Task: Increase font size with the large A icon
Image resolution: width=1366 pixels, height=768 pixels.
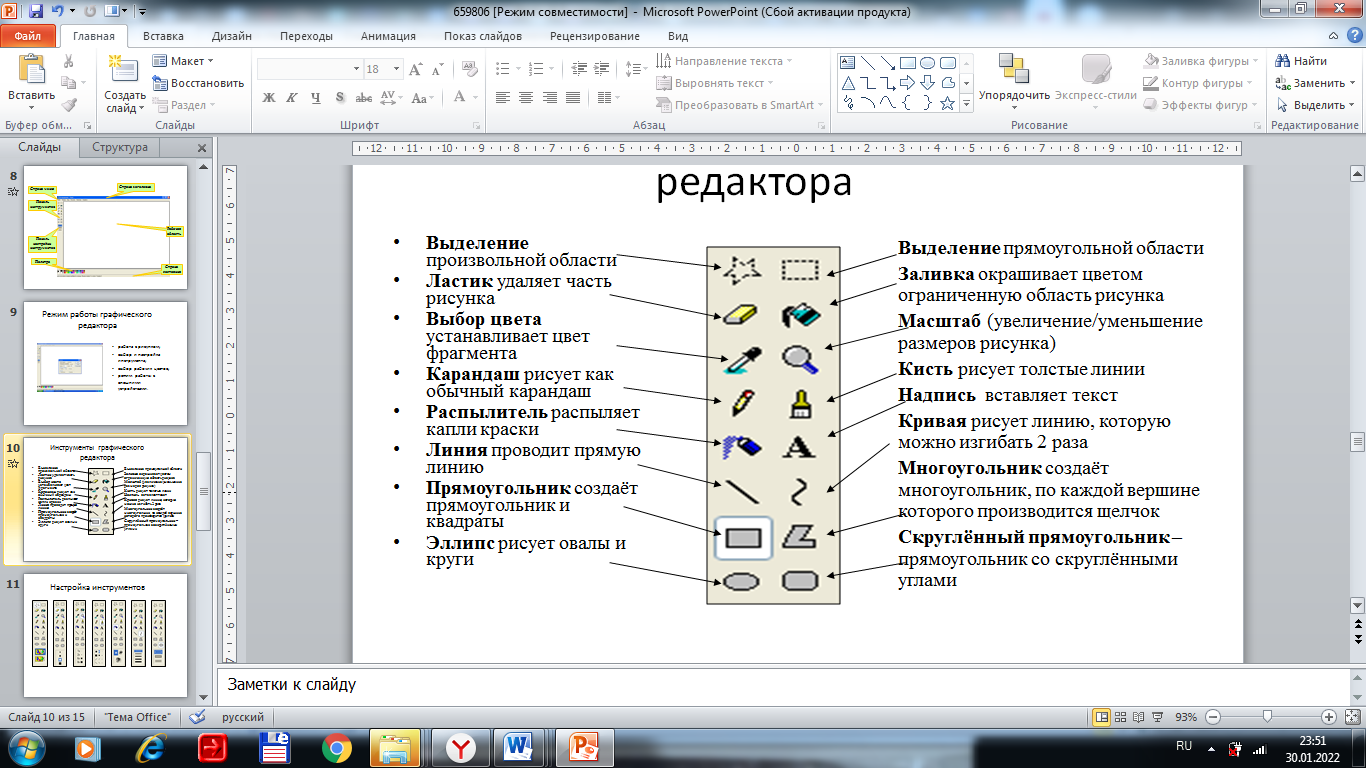Action: coord(416,69)
